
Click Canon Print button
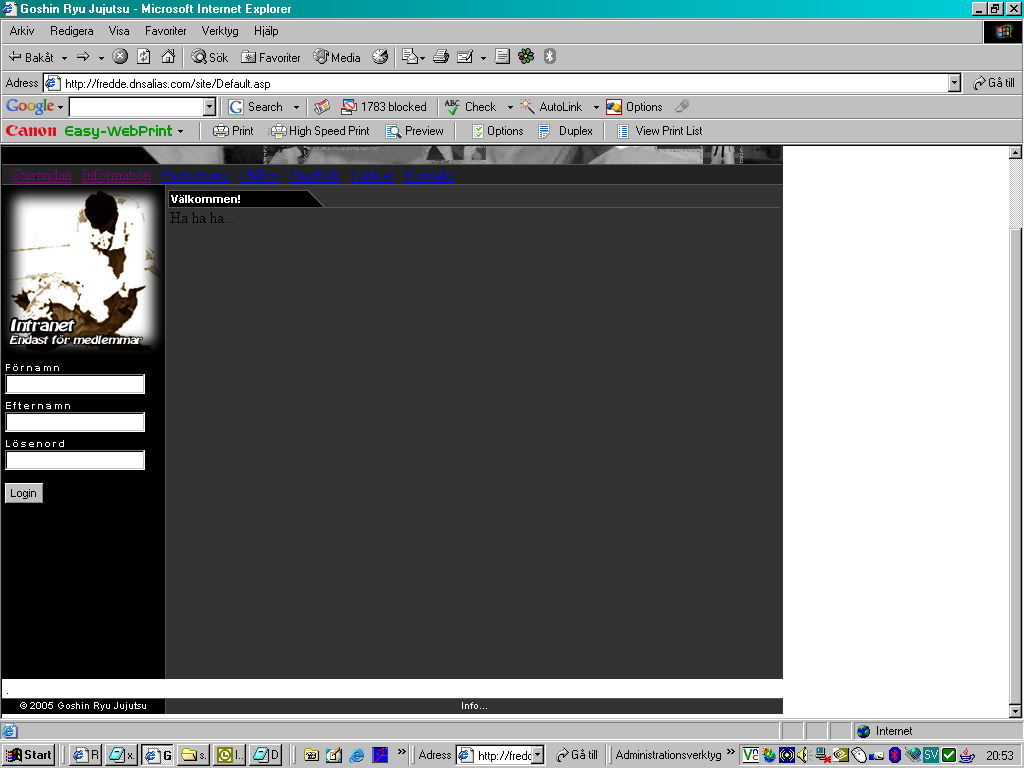pos(233,131)
